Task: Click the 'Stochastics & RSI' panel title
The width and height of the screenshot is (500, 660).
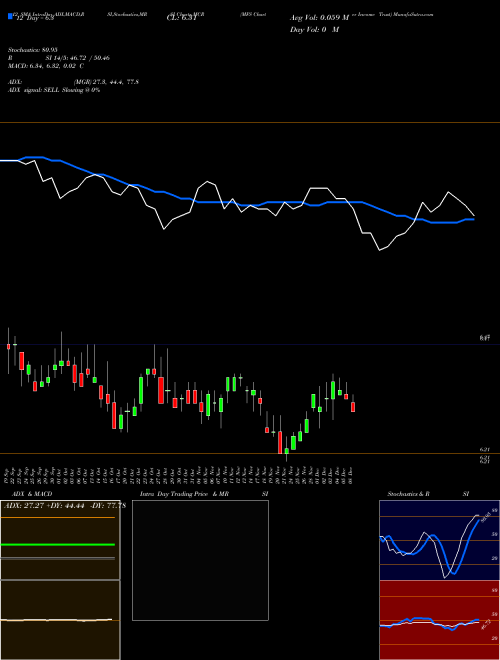Action: click(428, 494)
